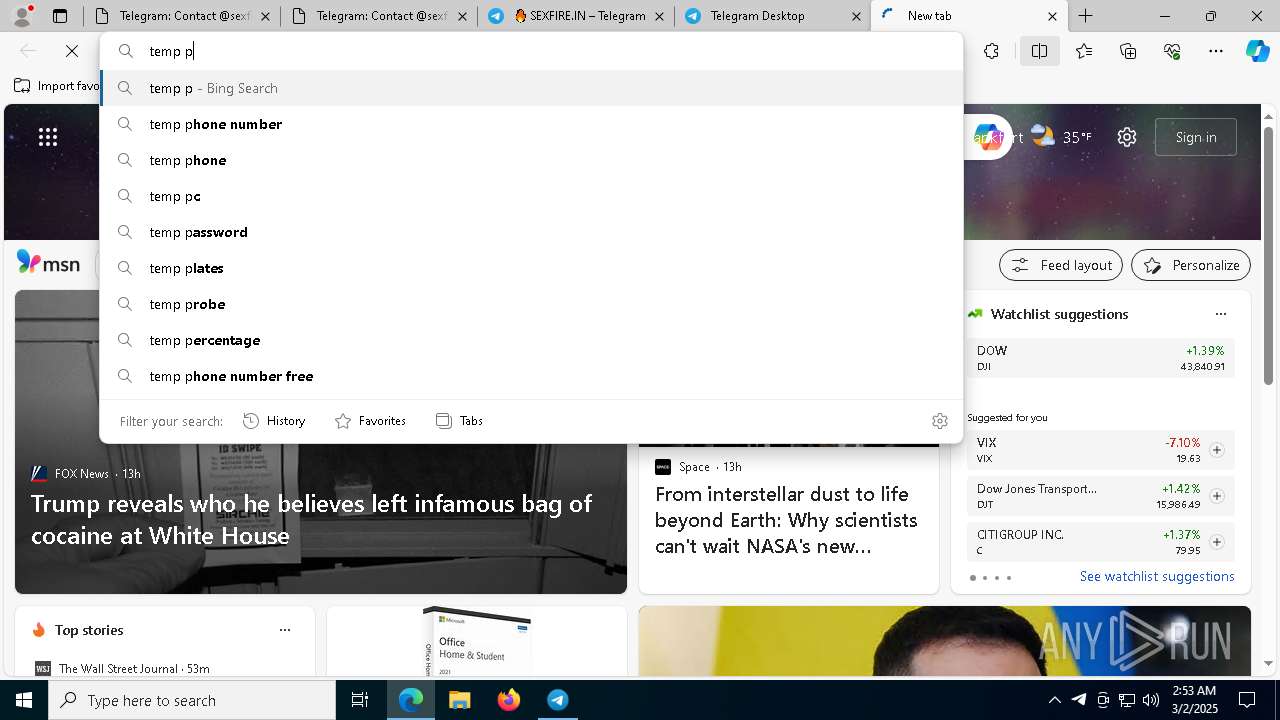
Task: Open Favorites star icon in toolbar
Action: click(x=1084, y=51)
